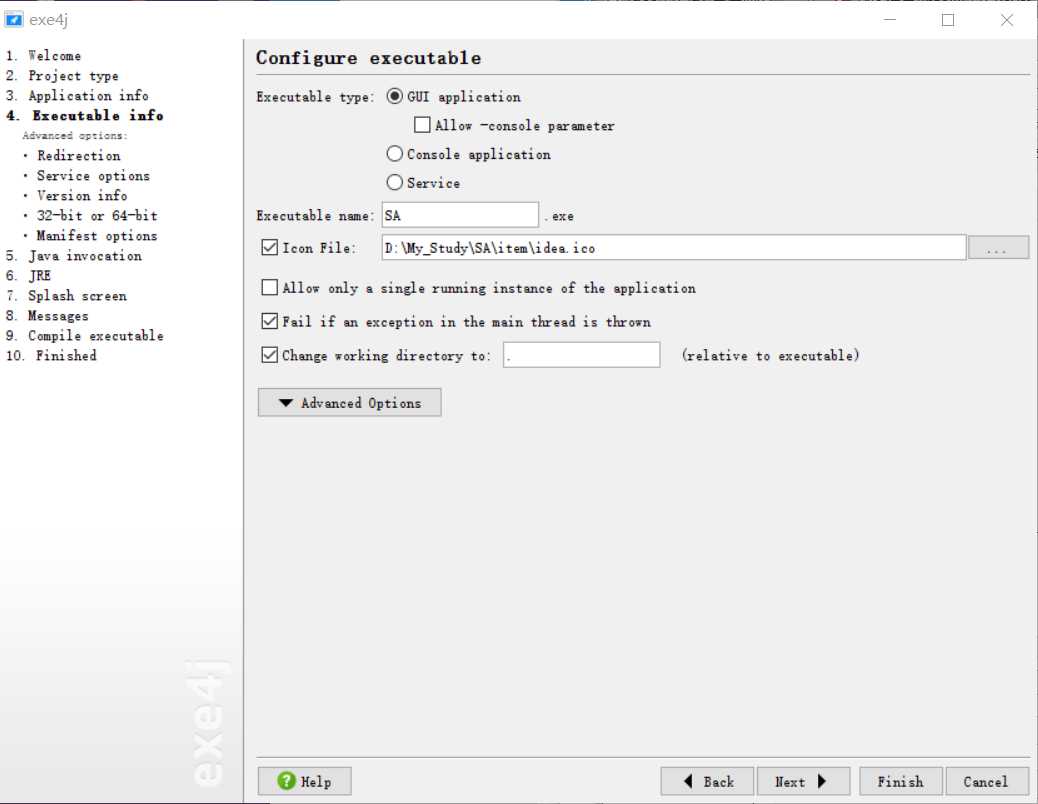Go back to the previous step
1038x804 pixels.
click(707, 782)
